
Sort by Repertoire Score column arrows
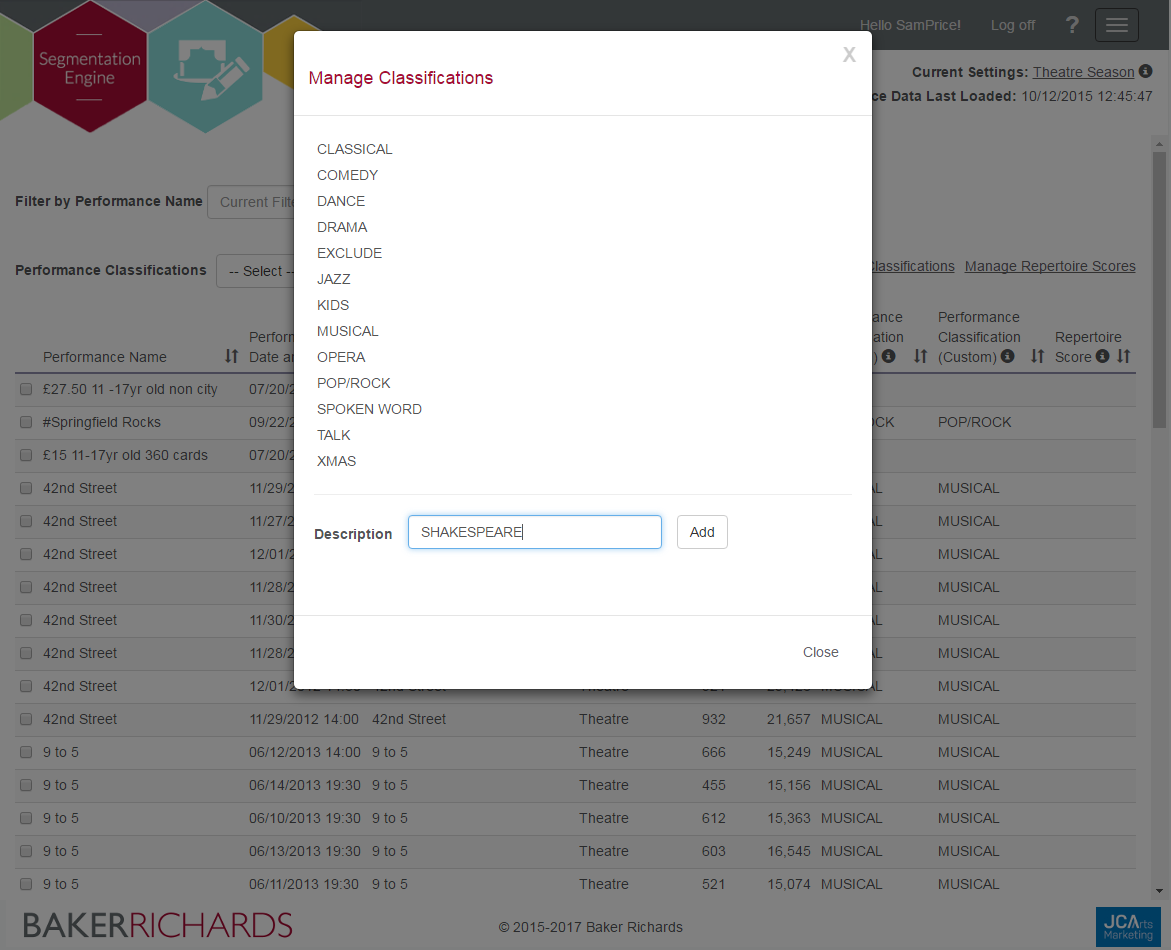click(1124, 357)
